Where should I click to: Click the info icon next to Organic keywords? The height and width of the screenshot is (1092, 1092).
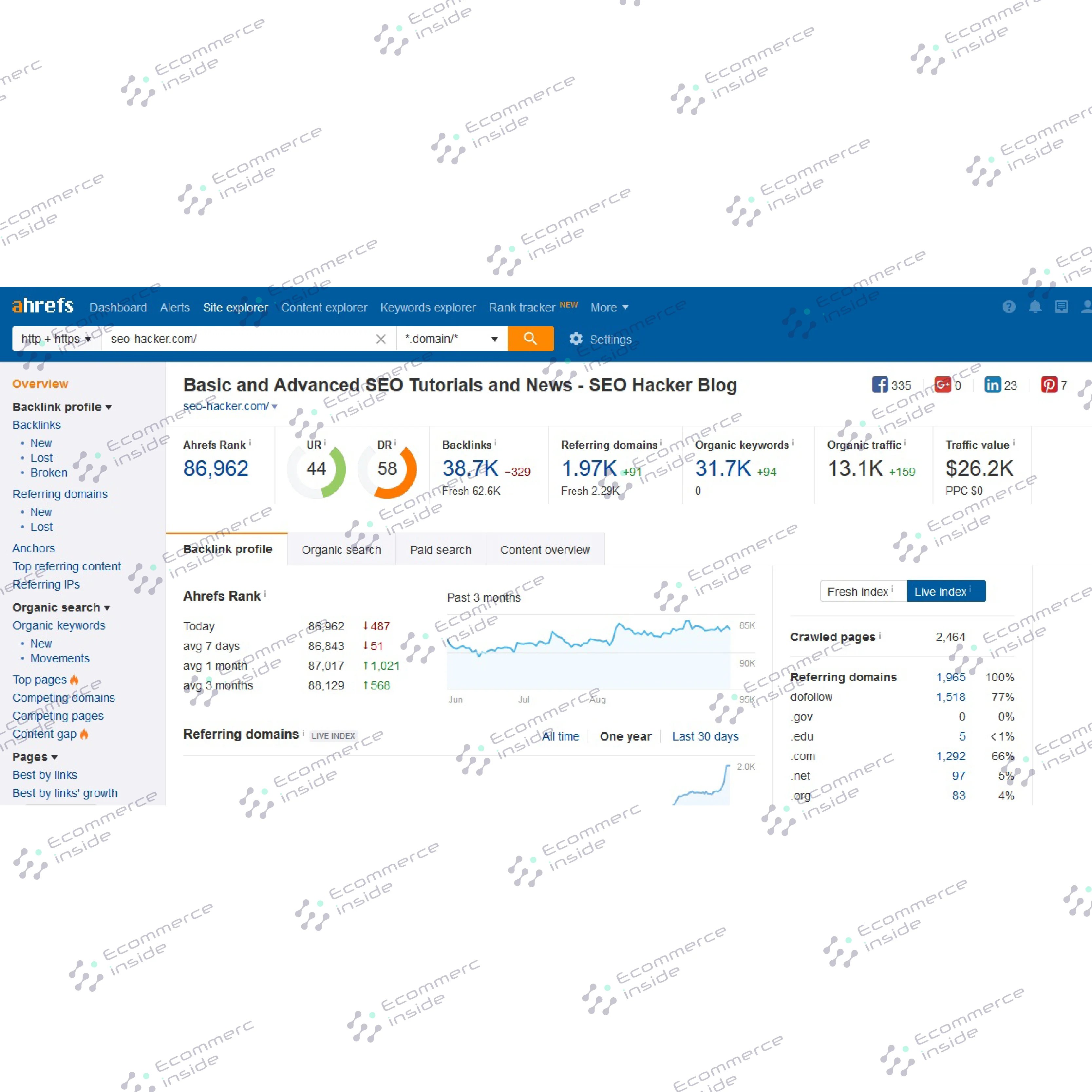coord(792,443)
